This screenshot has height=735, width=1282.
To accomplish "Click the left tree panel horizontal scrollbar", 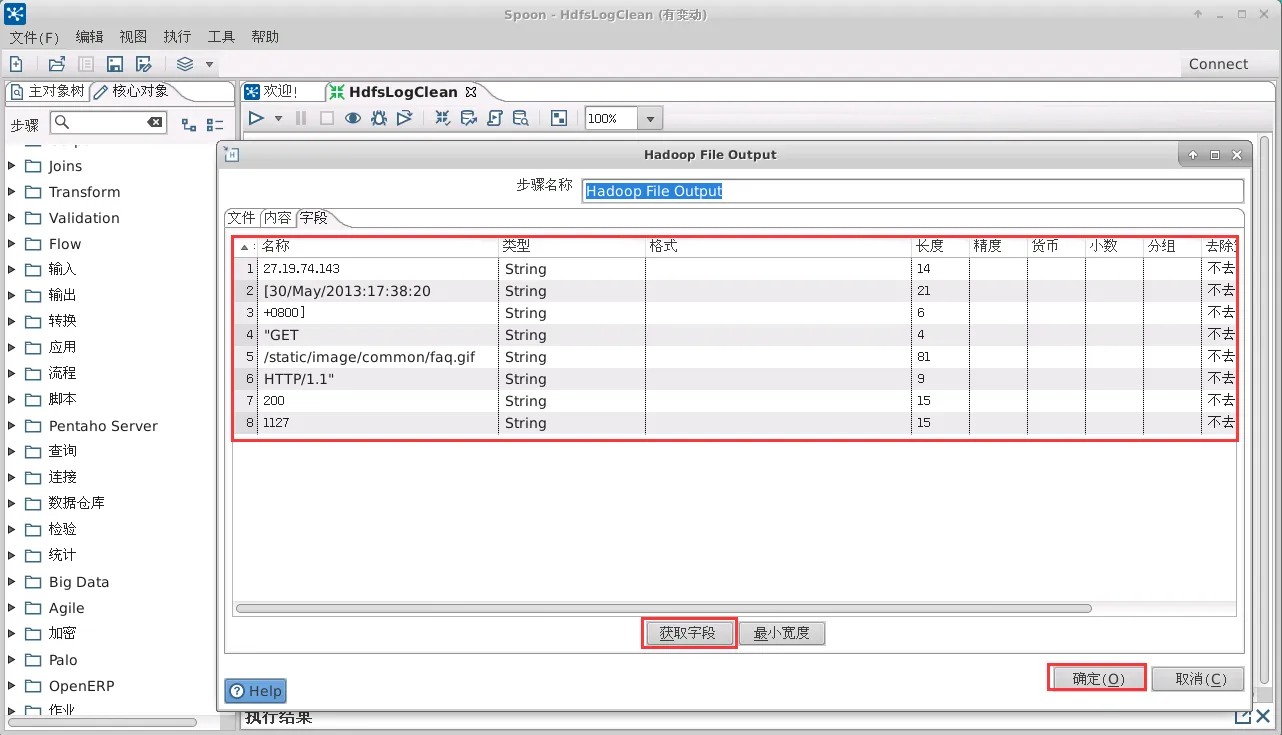I will click(x=102, y=722).
